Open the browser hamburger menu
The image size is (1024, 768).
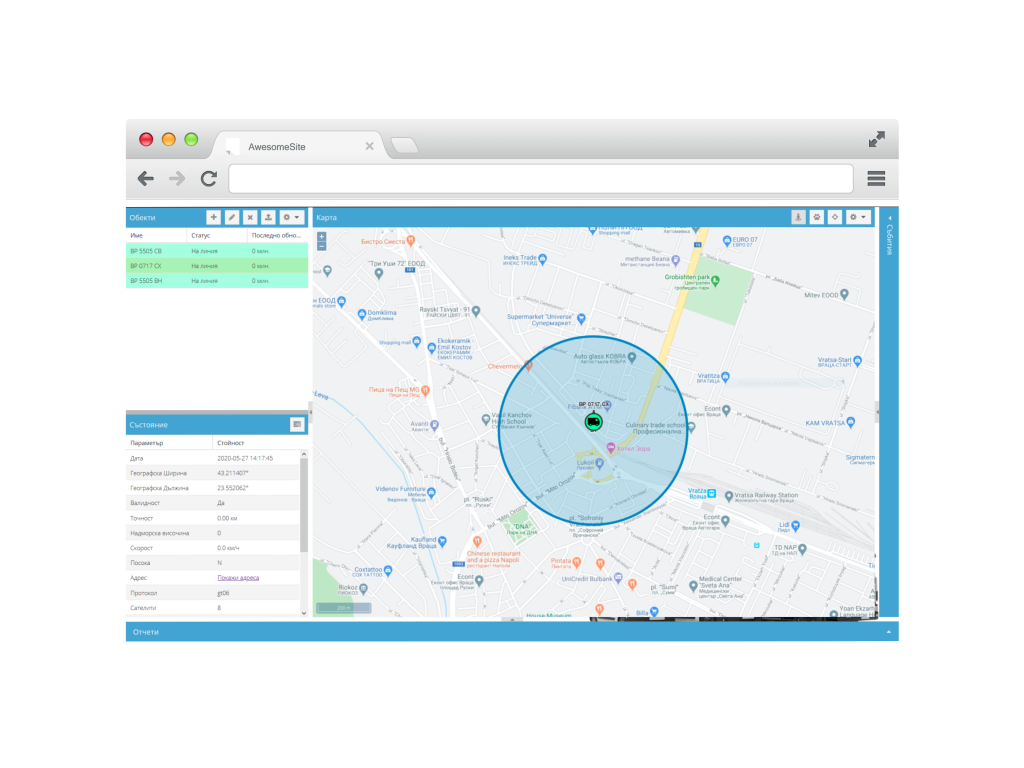pos(876,178)
